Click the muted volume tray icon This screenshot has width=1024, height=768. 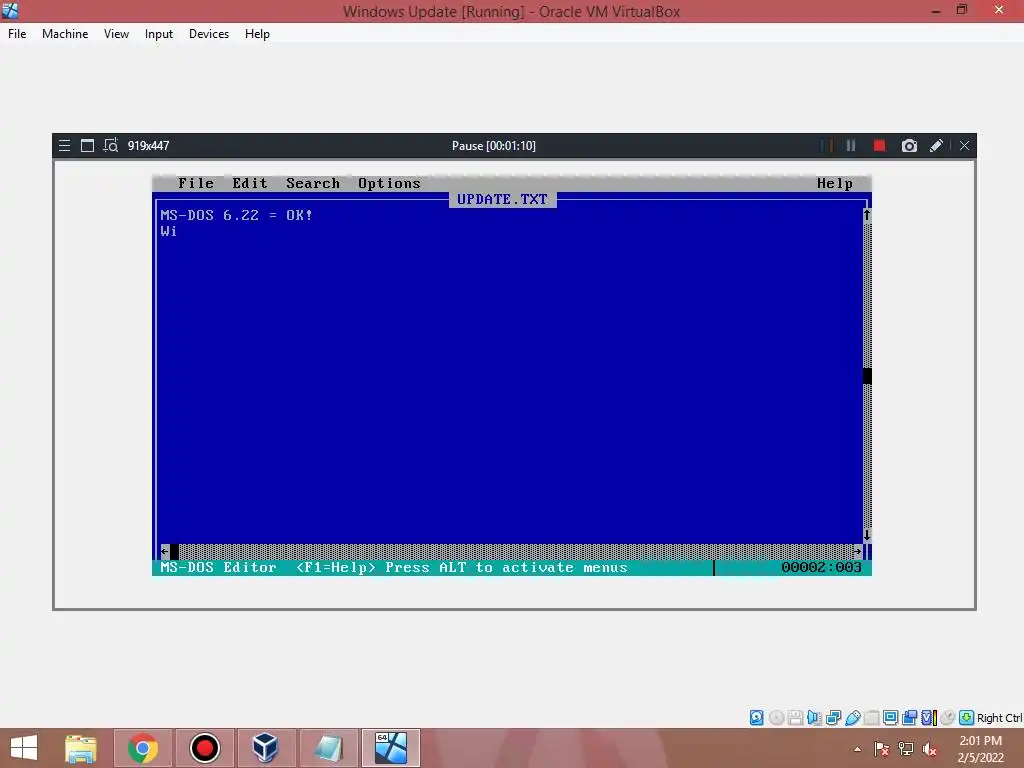930,749
